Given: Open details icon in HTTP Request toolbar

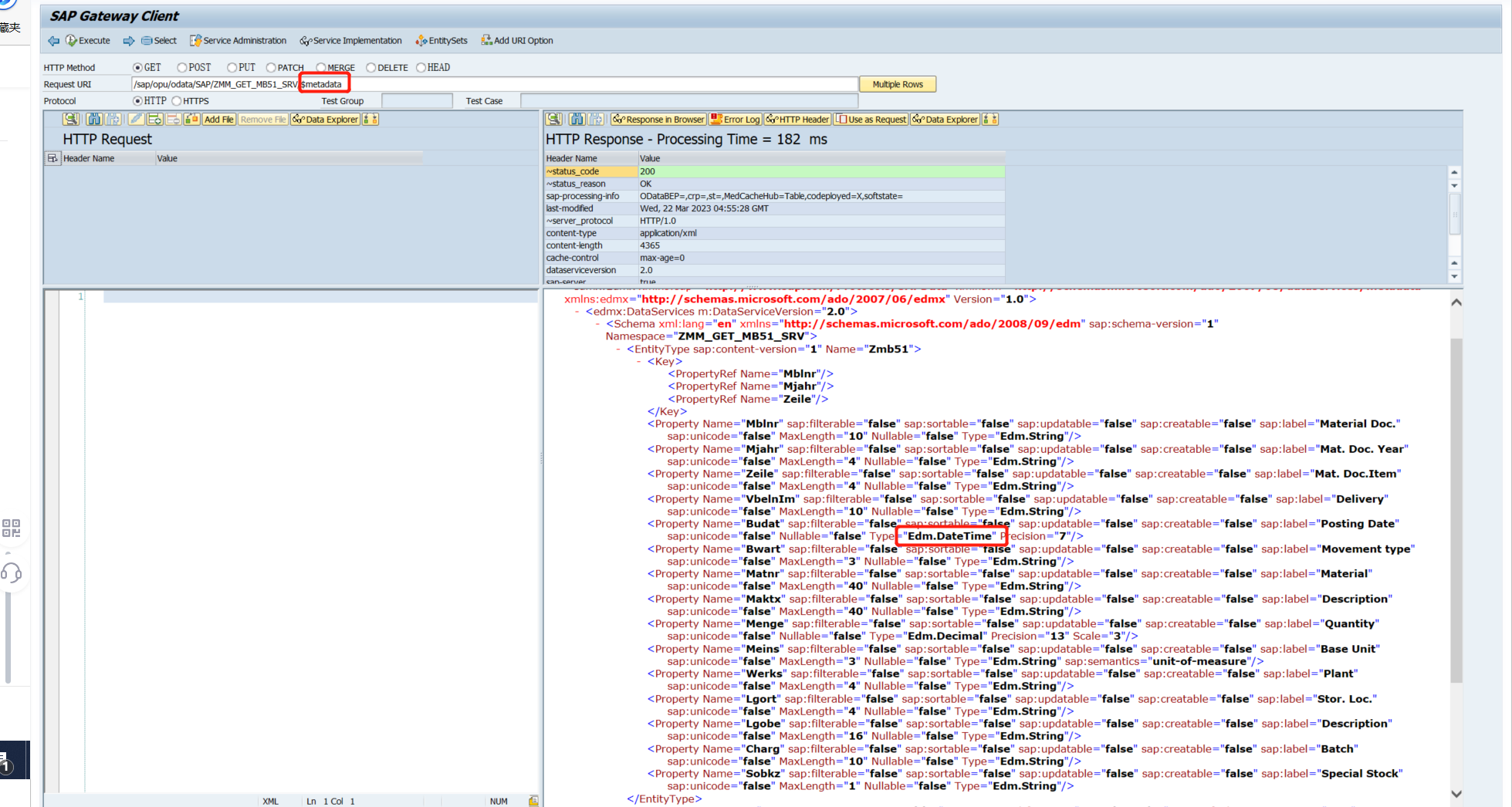Looking at the screenshot, I should click(x=71, y=119).
